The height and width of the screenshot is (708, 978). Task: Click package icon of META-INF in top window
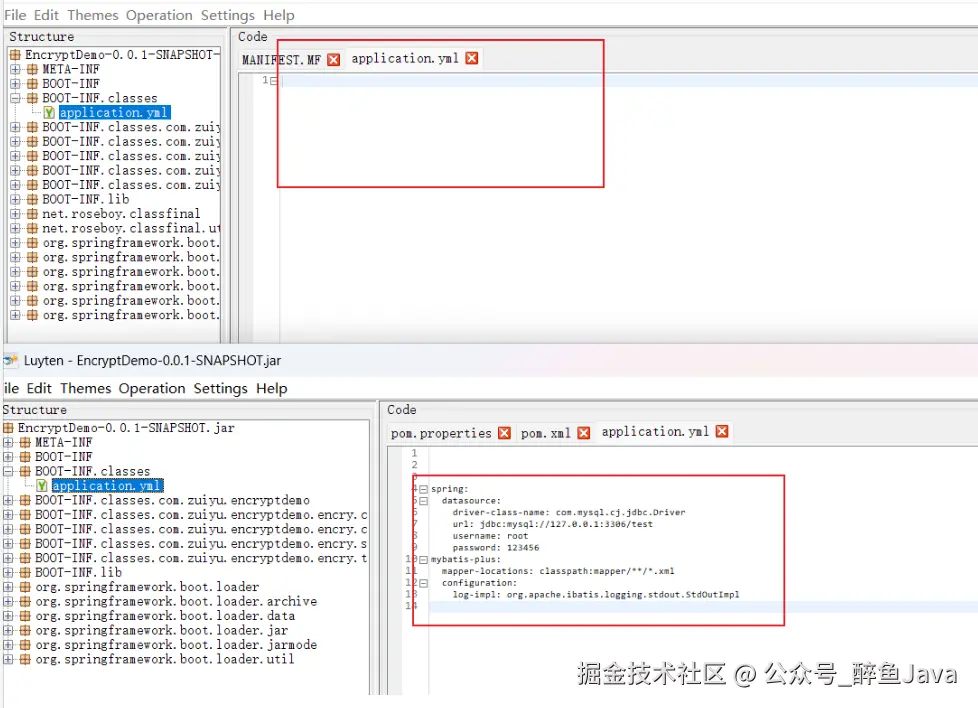coord(32,69)
